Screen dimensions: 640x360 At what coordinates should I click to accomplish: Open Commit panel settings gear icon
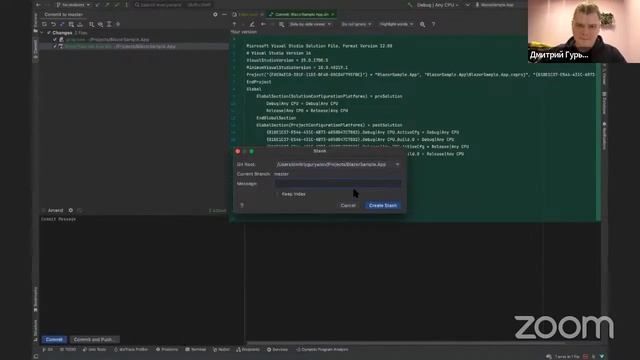[x=215, y=15]
